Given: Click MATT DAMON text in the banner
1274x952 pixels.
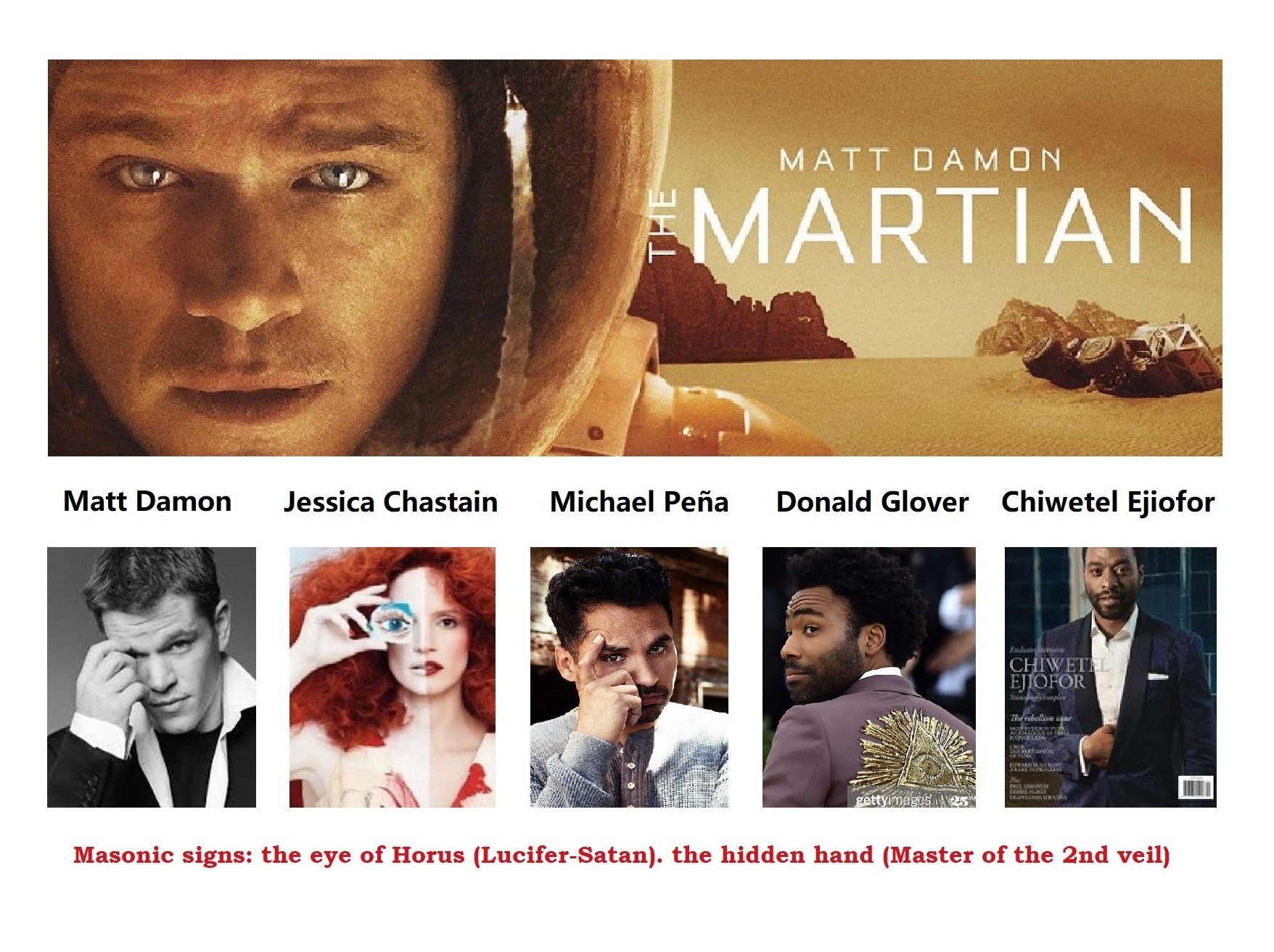Looking at the screenshot, I should pyautogui.click(x=920, y=160).
